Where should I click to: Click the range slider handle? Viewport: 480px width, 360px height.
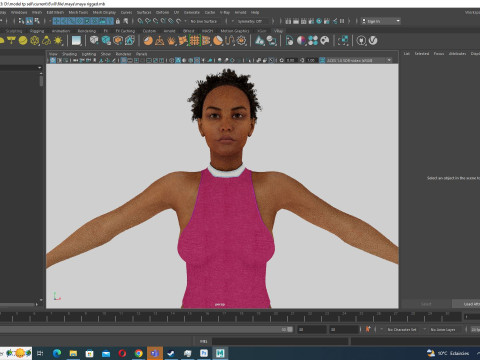click(x=290, y=329)
